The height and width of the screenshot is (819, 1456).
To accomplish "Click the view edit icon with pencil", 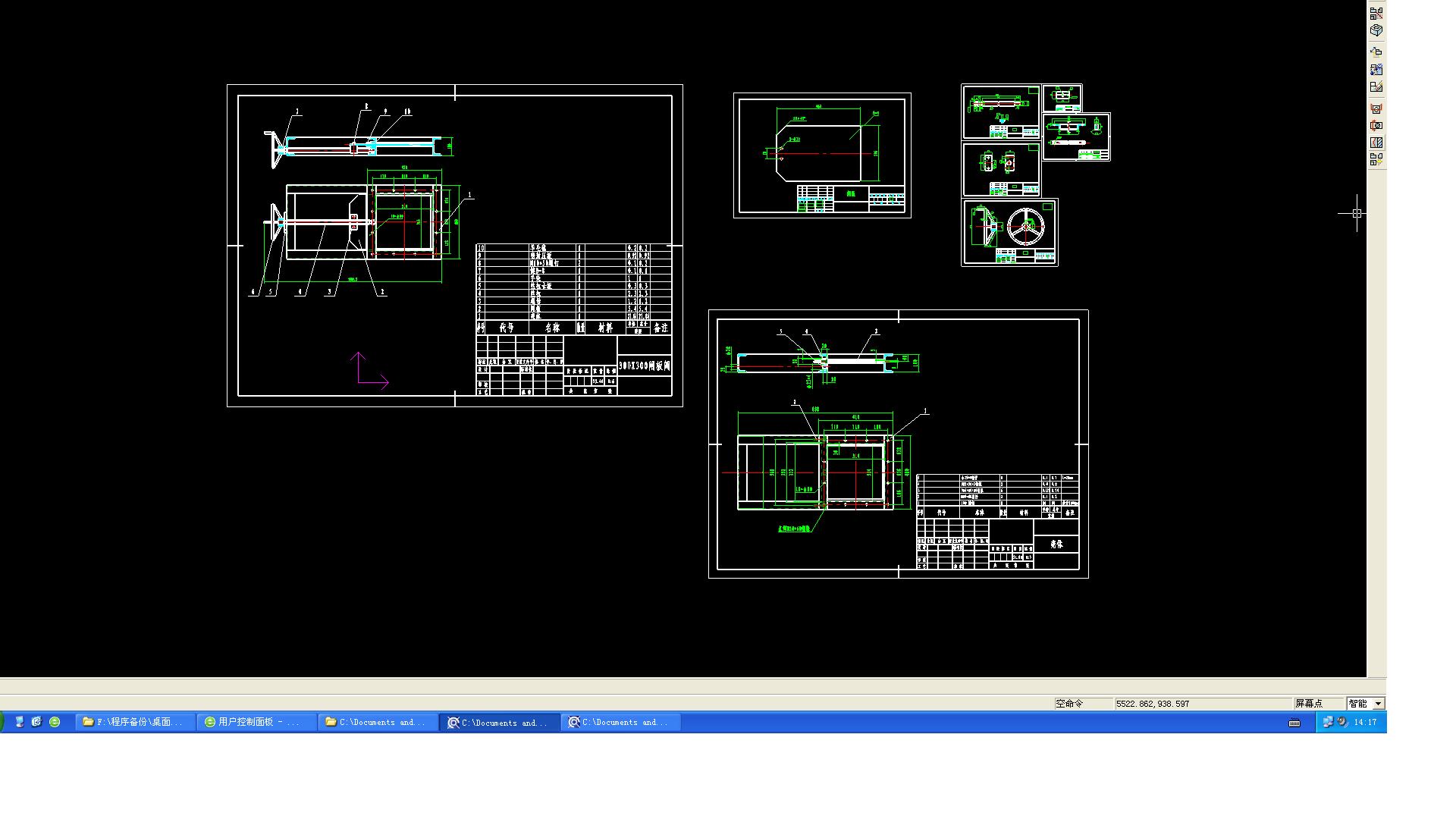I will (x=1376, y=87).
